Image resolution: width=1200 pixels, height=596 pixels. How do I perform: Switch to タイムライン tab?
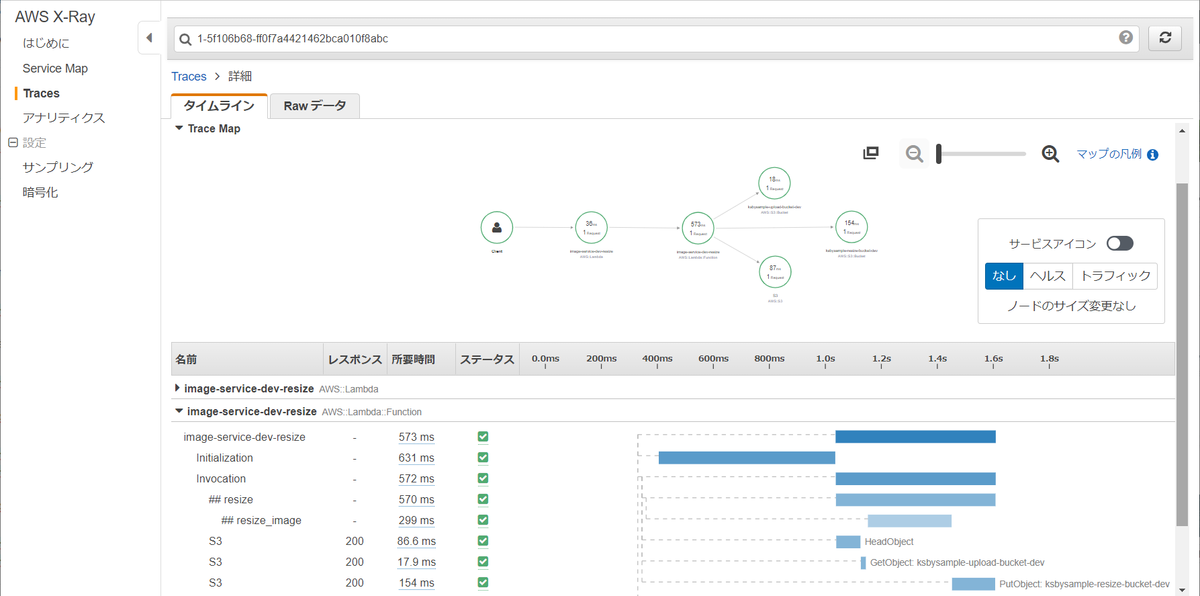219,106
